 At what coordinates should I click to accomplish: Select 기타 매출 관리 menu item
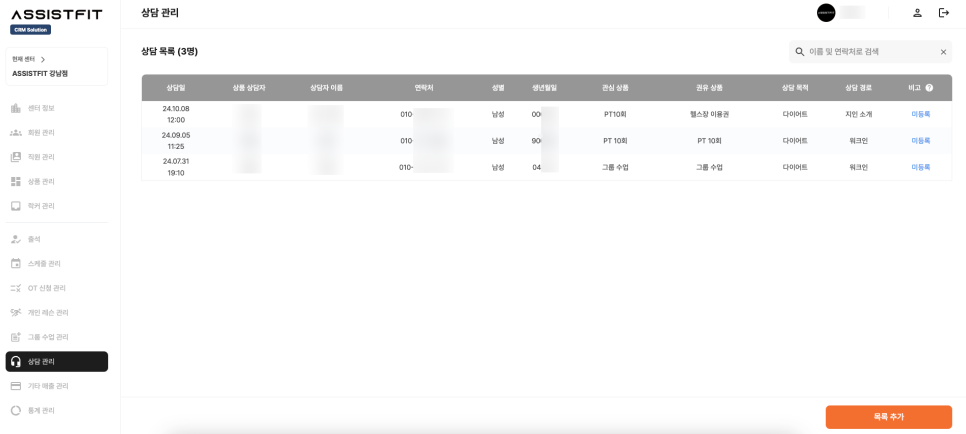[x=48, y=386]
